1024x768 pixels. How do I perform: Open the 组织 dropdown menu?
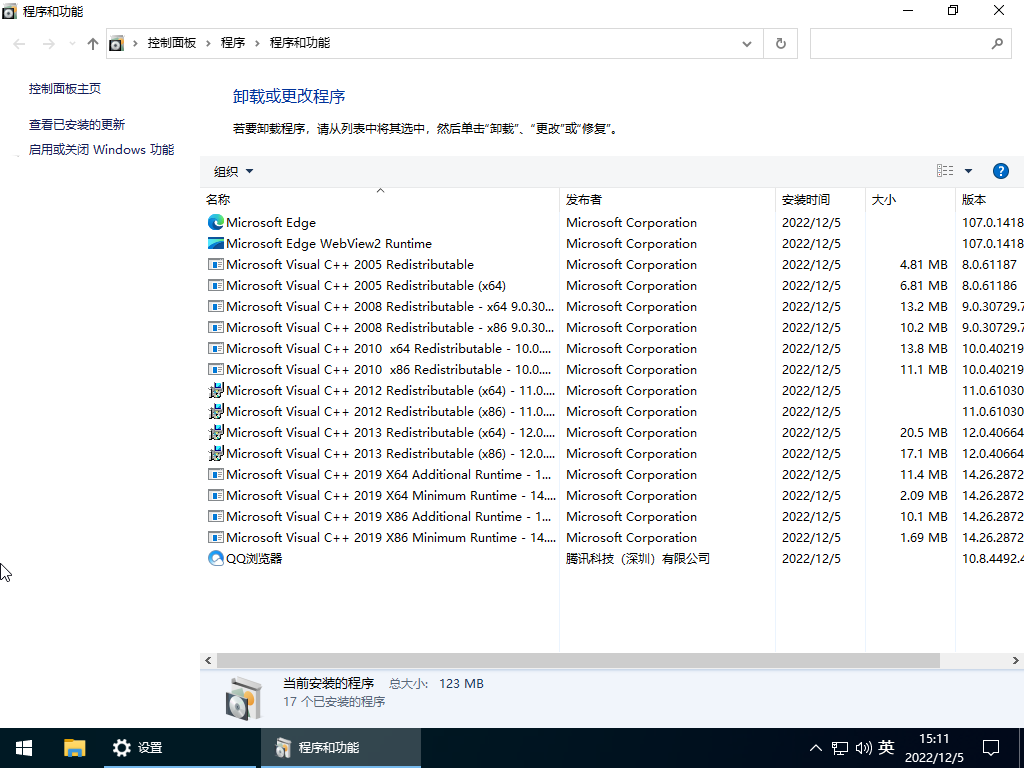pos(233,172)
